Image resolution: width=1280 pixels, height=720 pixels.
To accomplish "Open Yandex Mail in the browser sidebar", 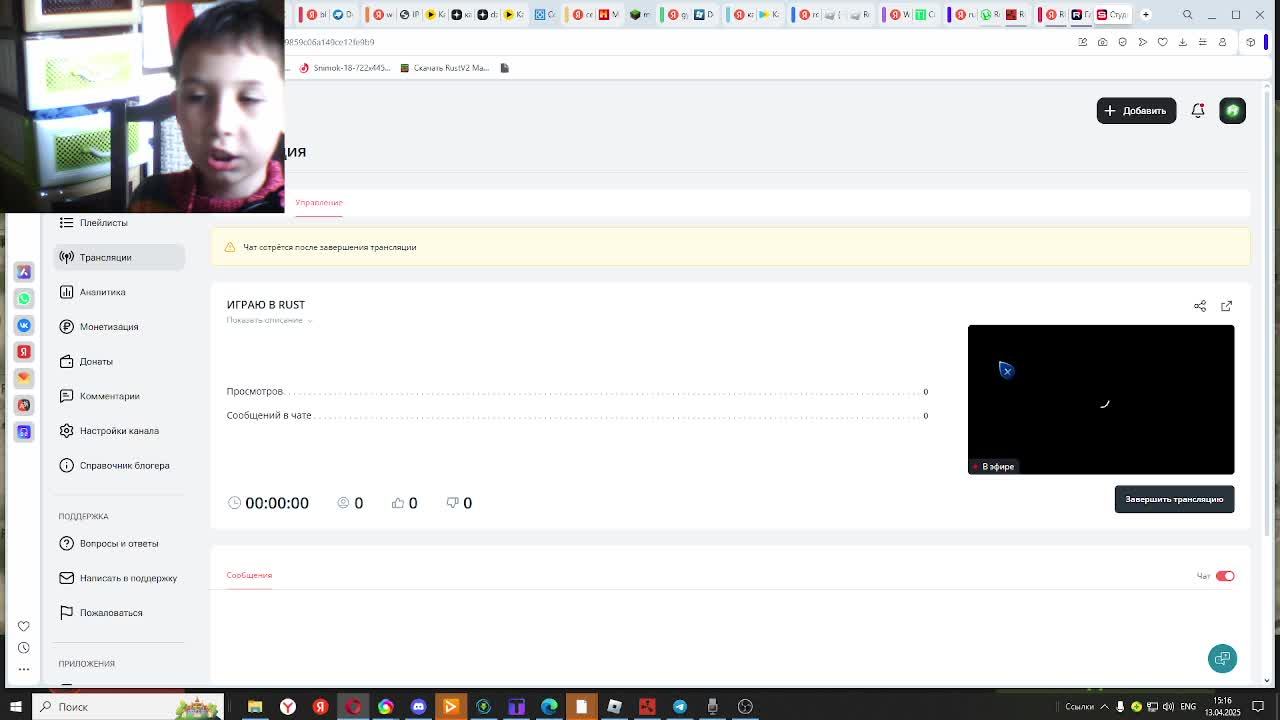I will pos(24,378).
